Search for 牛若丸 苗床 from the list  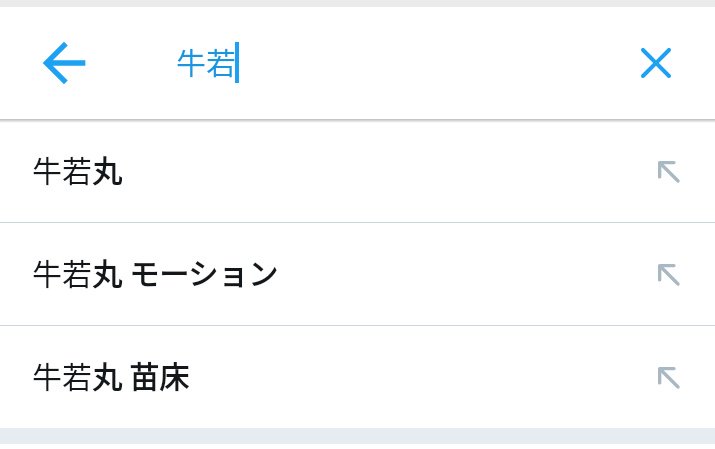[111, 377]
